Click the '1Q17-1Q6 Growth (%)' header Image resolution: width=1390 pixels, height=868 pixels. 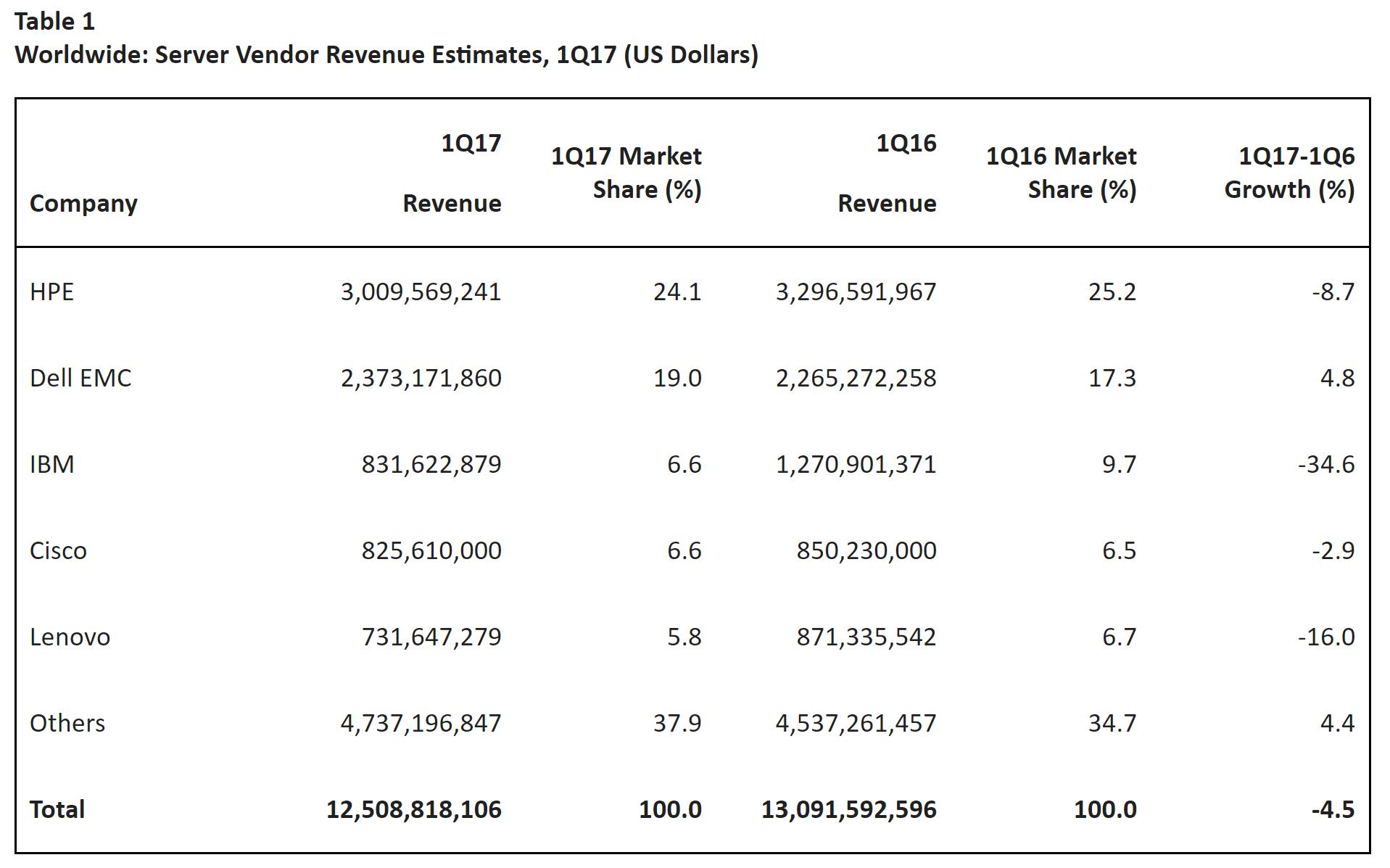click(x=1290, y=173)
